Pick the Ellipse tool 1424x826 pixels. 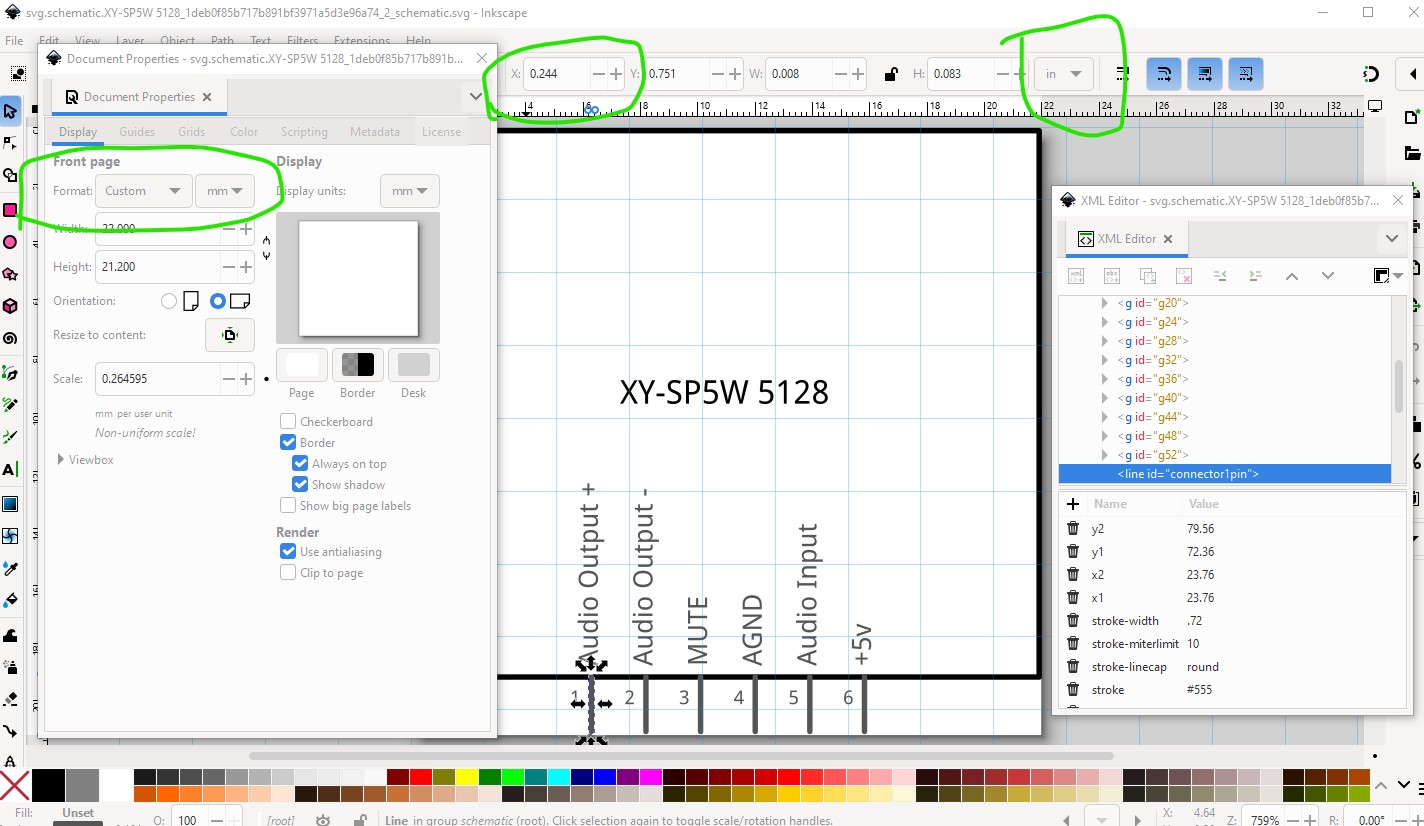coord(10,242)
